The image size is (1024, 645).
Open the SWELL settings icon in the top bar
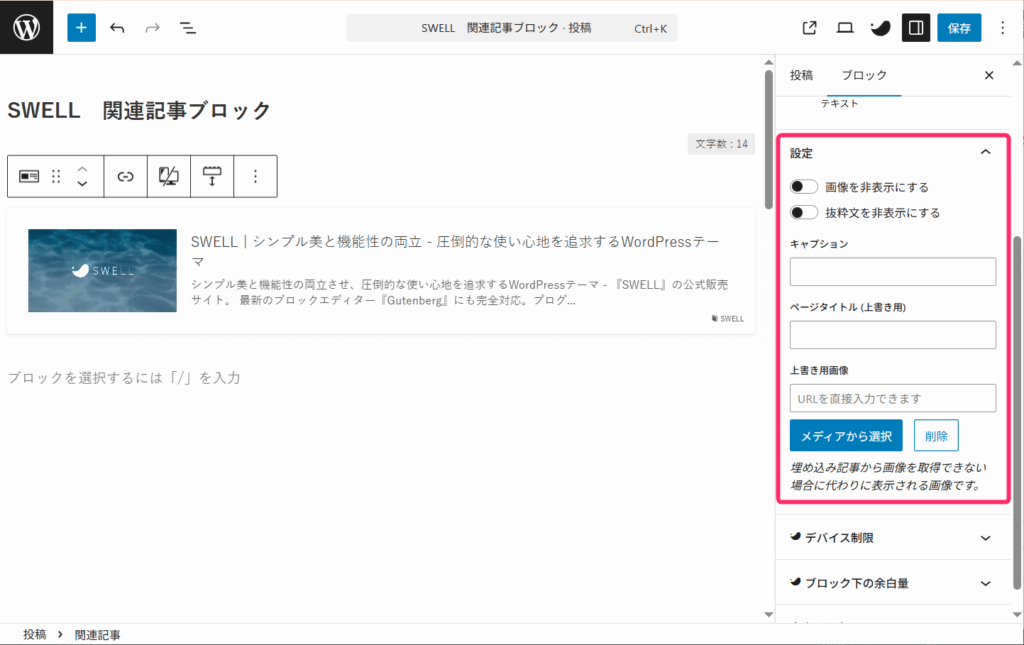point(880,27)
